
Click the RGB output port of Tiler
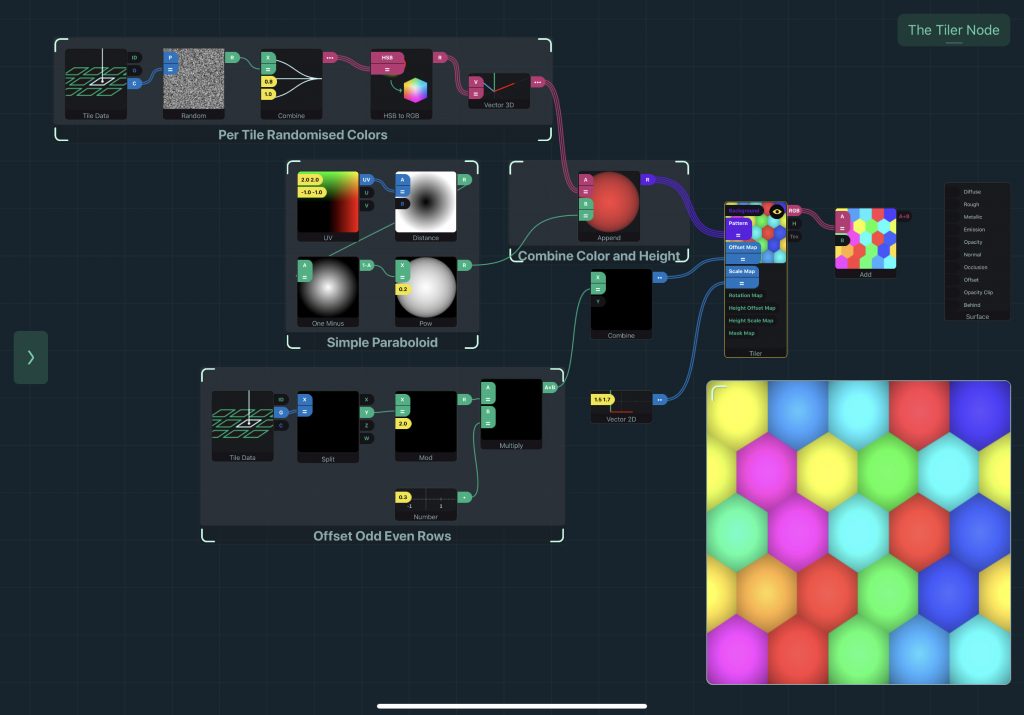click(x=794, y=211)
